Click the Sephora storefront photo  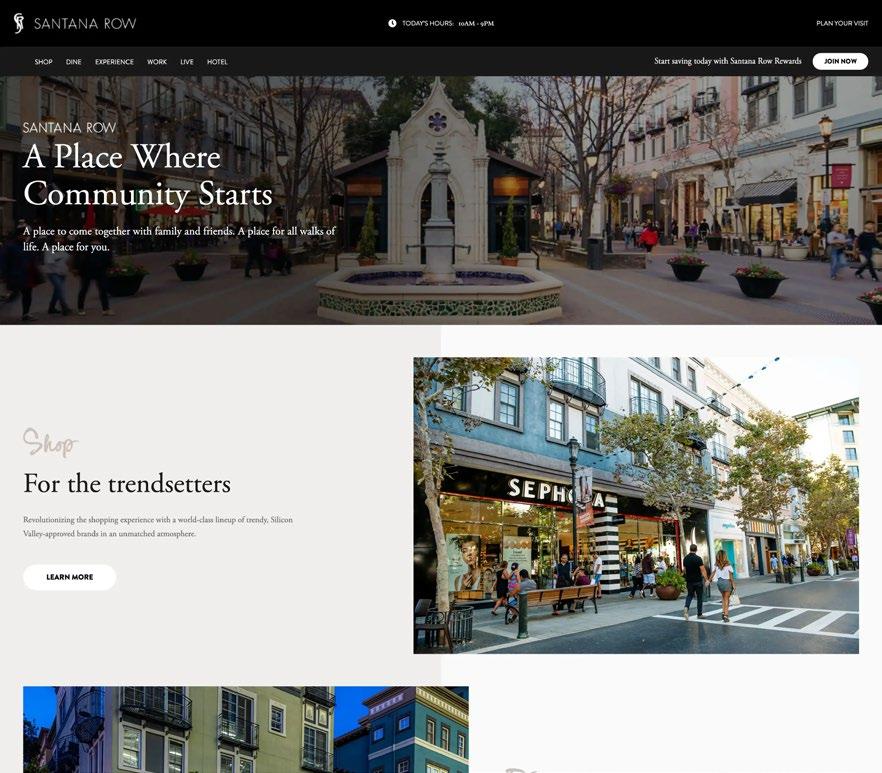tap(636, 505)
